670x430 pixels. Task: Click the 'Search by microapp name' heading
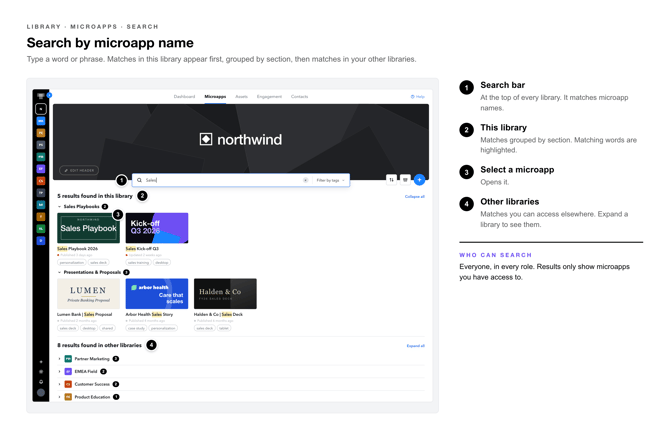click(110, 43)
